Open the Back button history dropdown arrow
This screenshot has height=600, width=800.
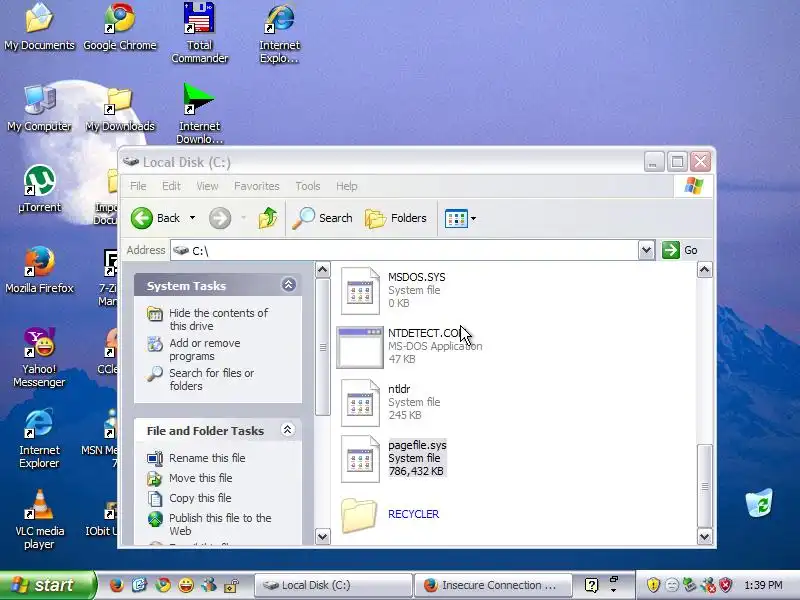click(192, 218)
